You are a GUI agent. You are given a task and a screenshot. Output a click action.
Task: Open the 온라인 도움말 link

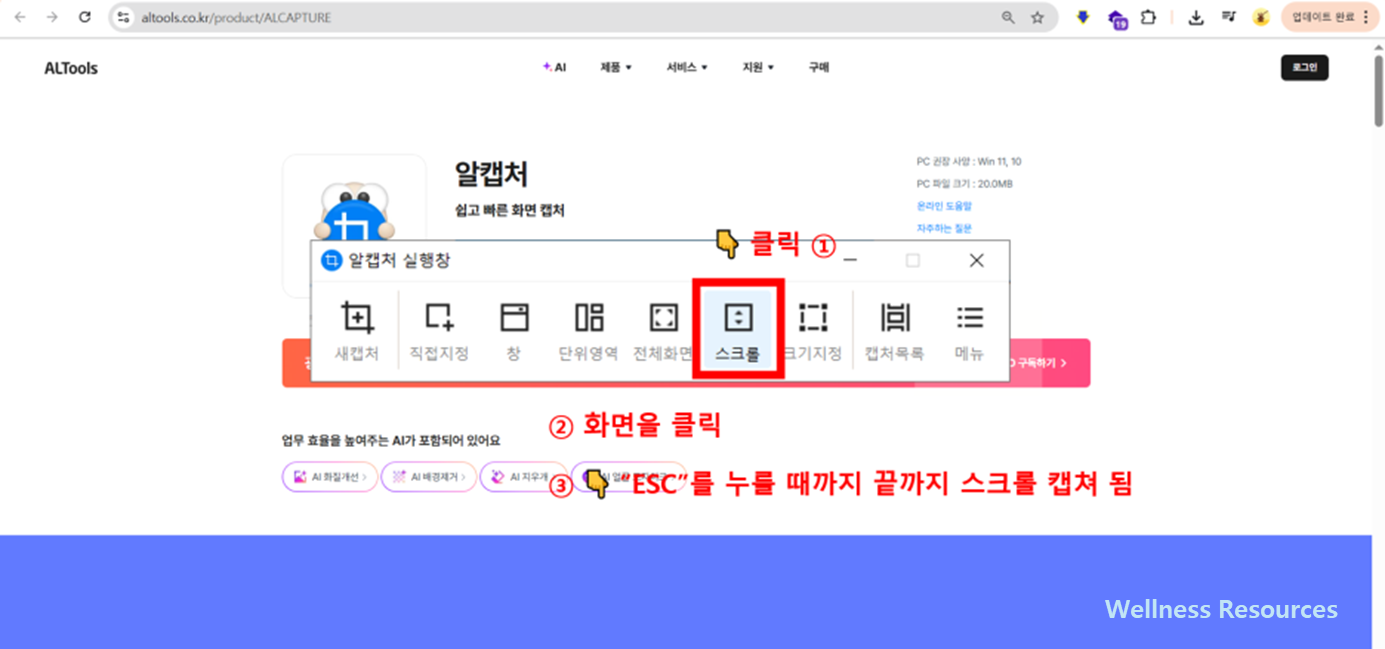click(x=944, y=206)
